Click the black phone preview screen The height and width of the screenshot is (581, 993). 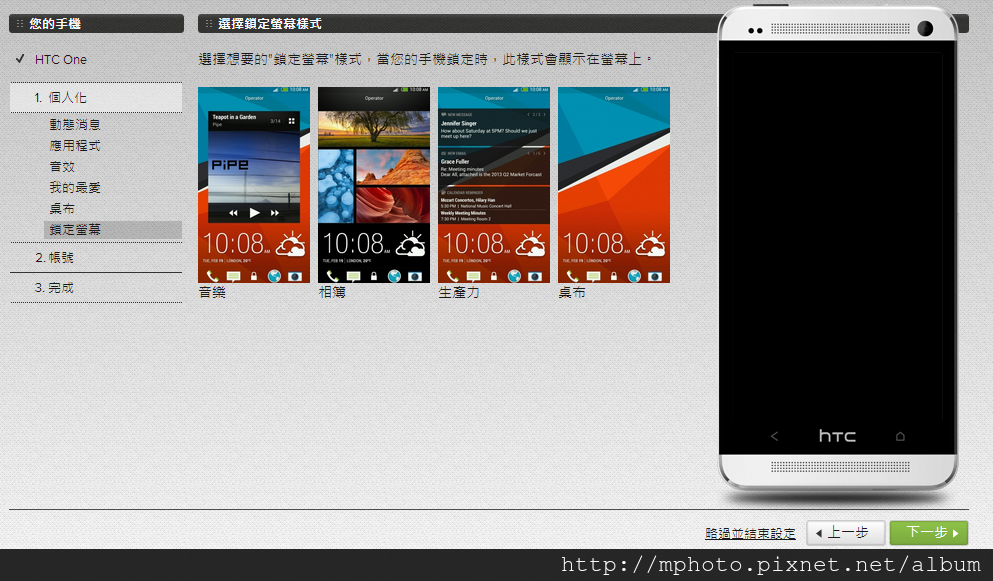(837, 247)
